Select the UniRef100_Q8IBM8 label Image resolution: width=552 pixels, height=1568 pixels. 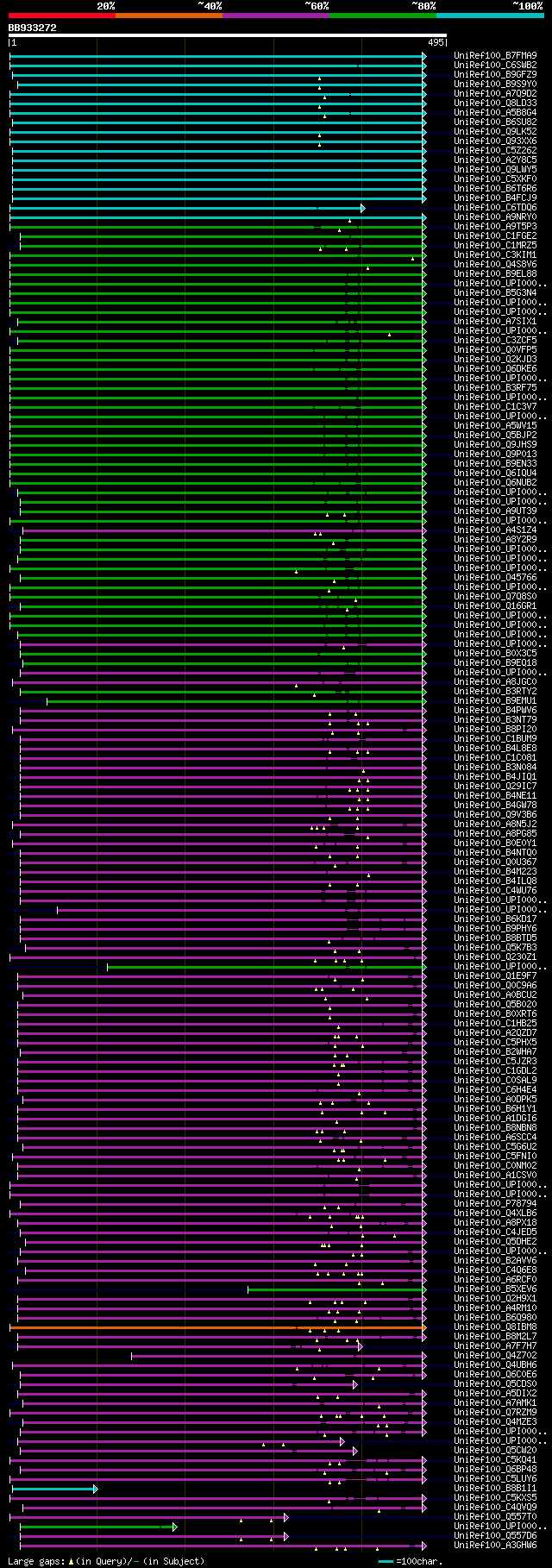click(x=495, y=1327)
